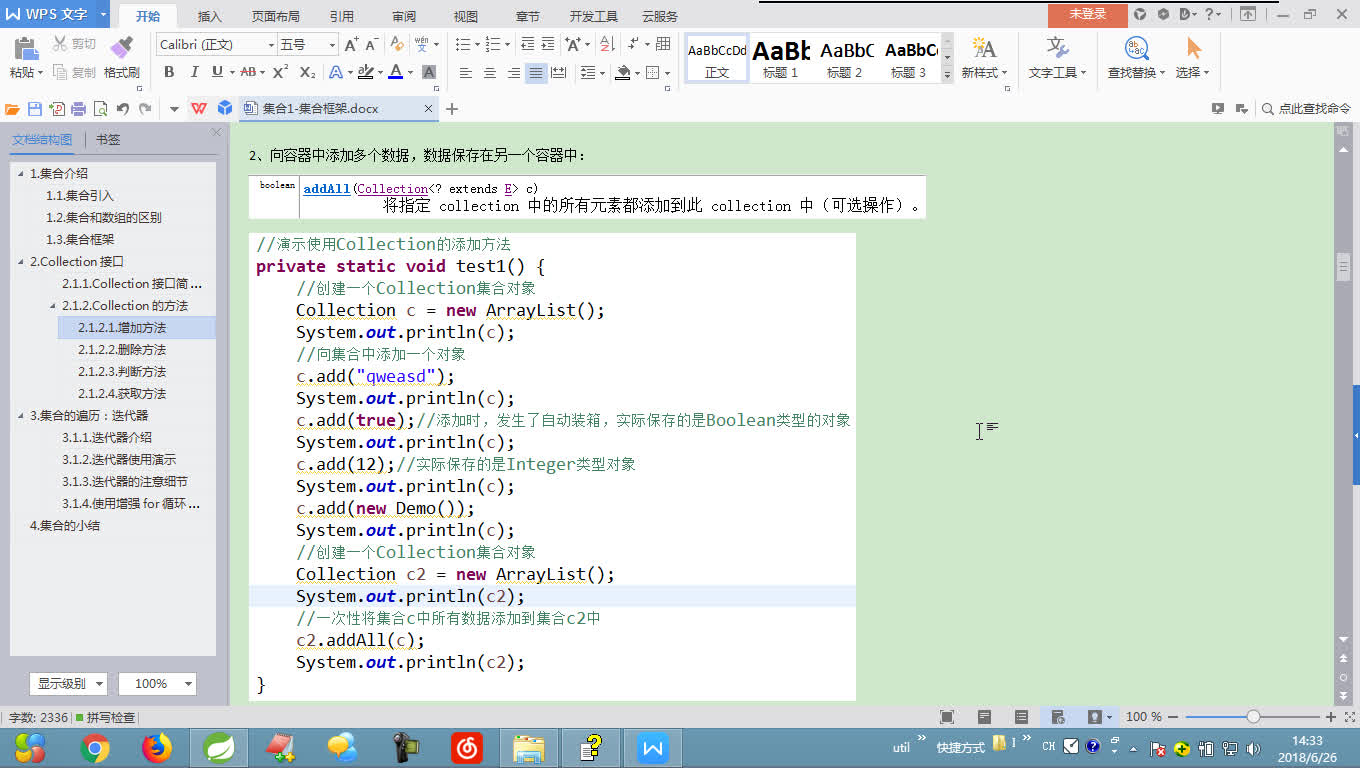
Task: Click the addAll method hyperlink
Action: point(327,188)
